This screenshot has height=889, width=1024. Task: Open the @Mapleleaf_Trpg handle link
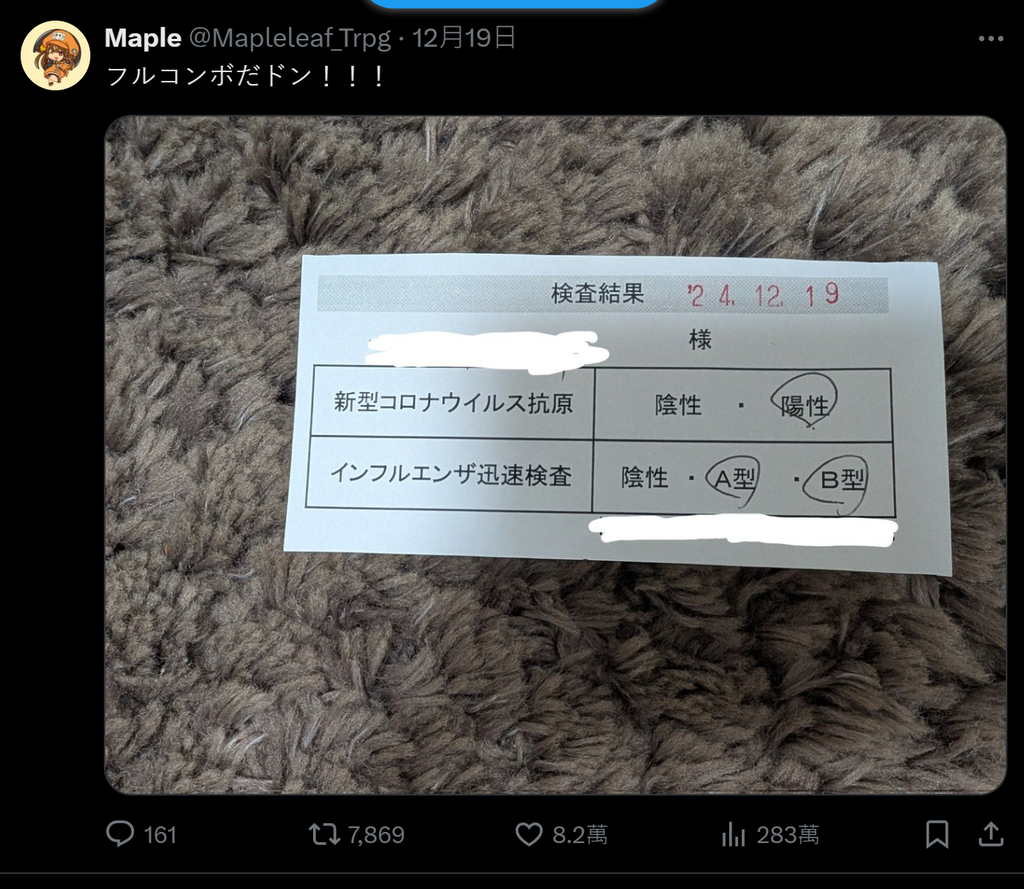pyautogui.click(x=290, y=39)
